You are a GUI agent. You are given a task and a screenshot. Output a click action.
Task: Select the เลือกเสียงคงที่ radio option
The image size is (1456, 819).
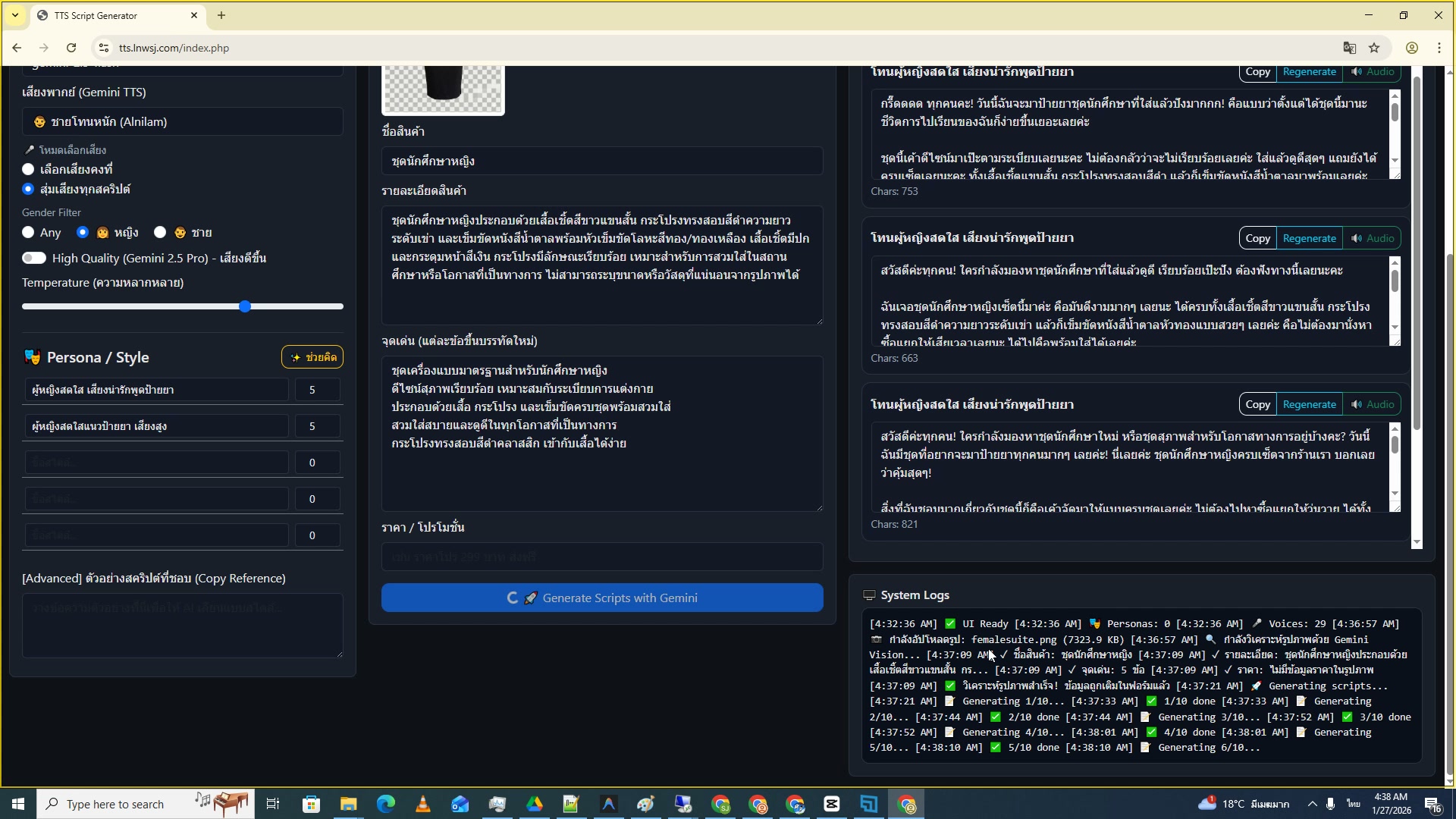tap(28, 169)
